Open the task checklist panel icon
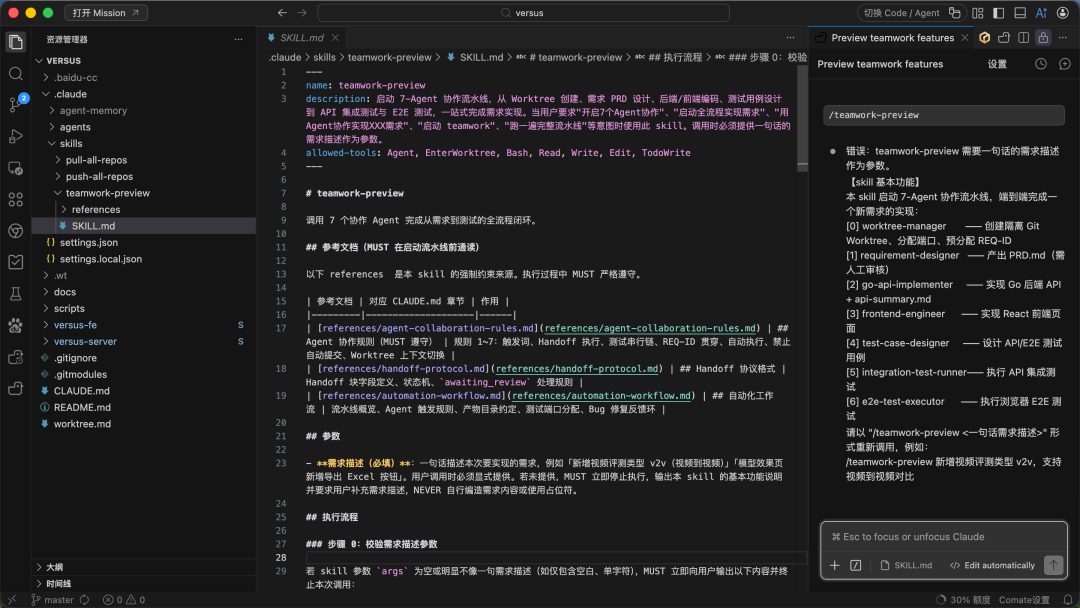1080x608 pixels. click(x=15, y=262)
